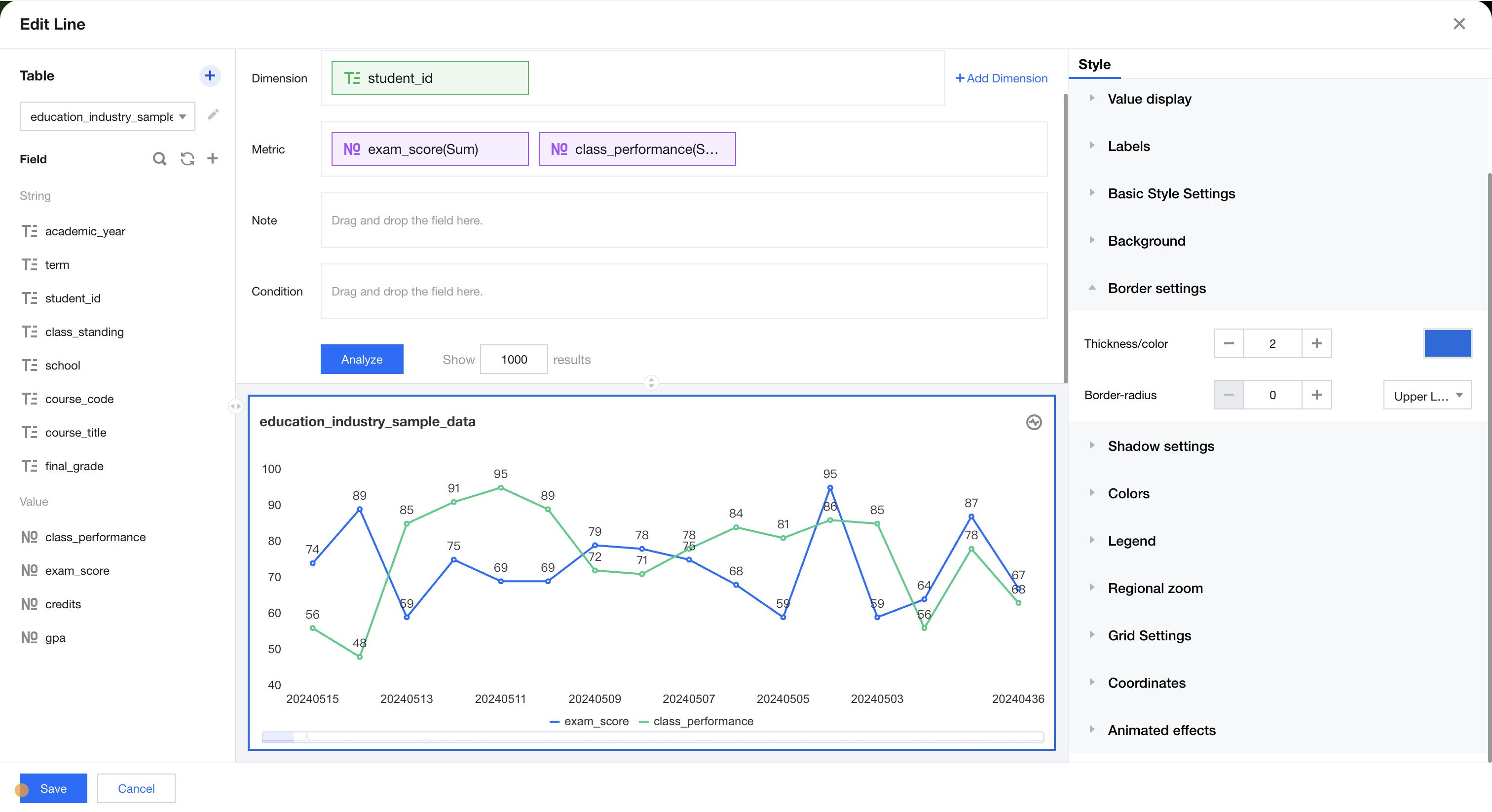Search fields with magnifier icon
This screenshot has height=812, width=1492.
coord(159,159)
